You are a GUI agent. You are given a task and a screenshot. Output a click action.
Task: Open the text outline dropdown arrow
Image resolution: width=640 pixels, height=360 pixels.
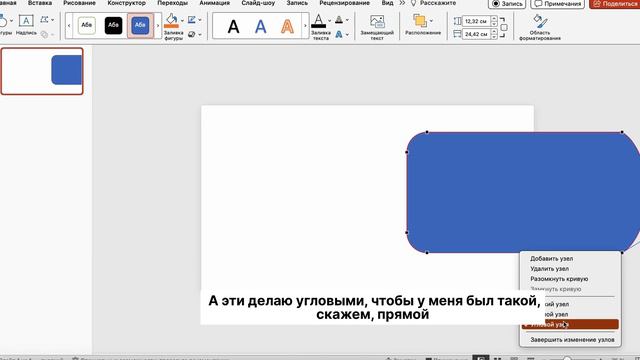click(347, 20)
